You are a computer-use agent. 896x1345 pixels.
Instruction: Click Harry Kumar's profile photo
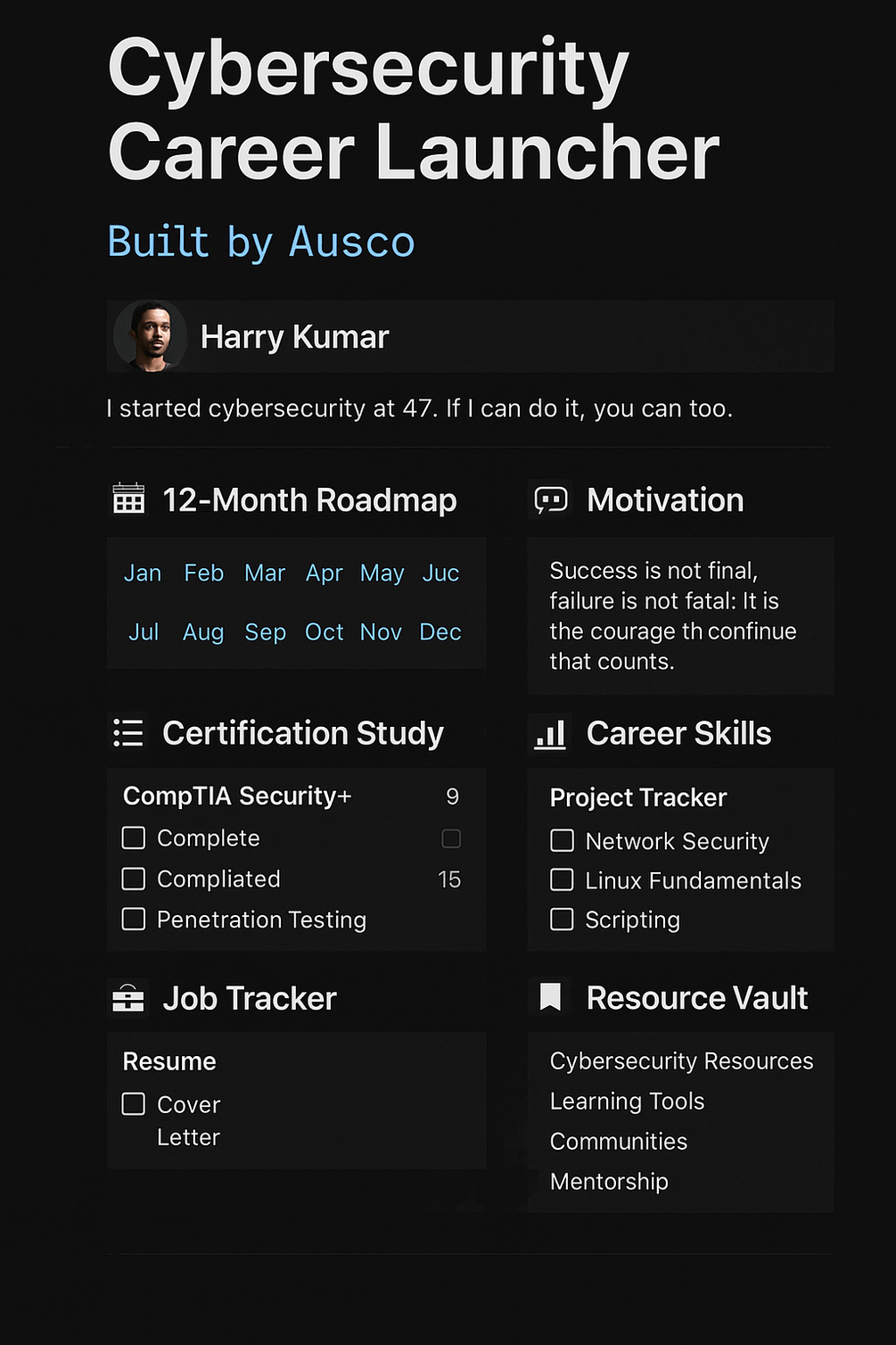coord(149,336)
